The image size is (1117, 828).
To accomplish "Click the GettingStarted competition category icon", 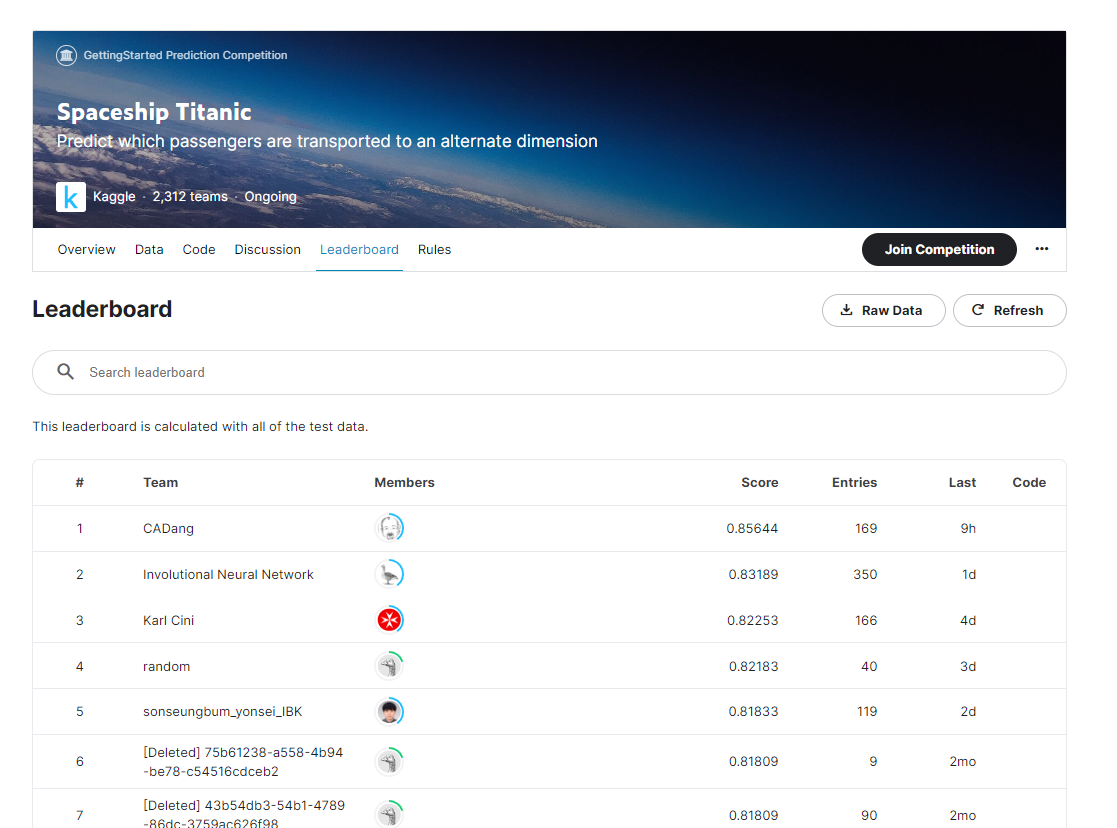I will point(66,55).
